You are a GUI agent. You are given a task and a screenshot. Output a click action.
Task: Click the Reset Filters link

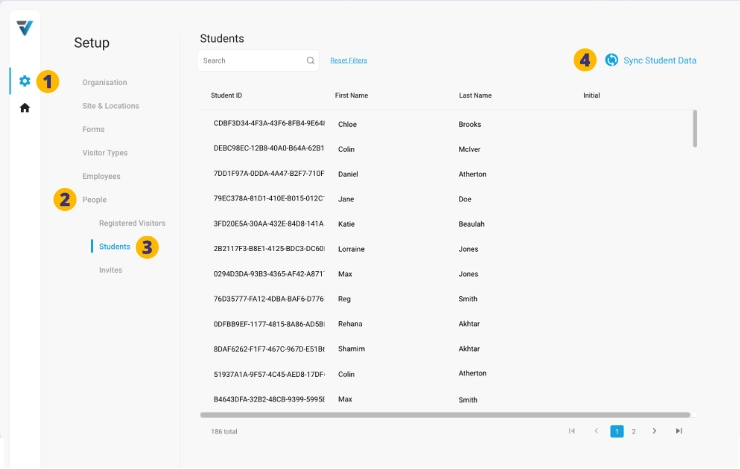point(348,61)
